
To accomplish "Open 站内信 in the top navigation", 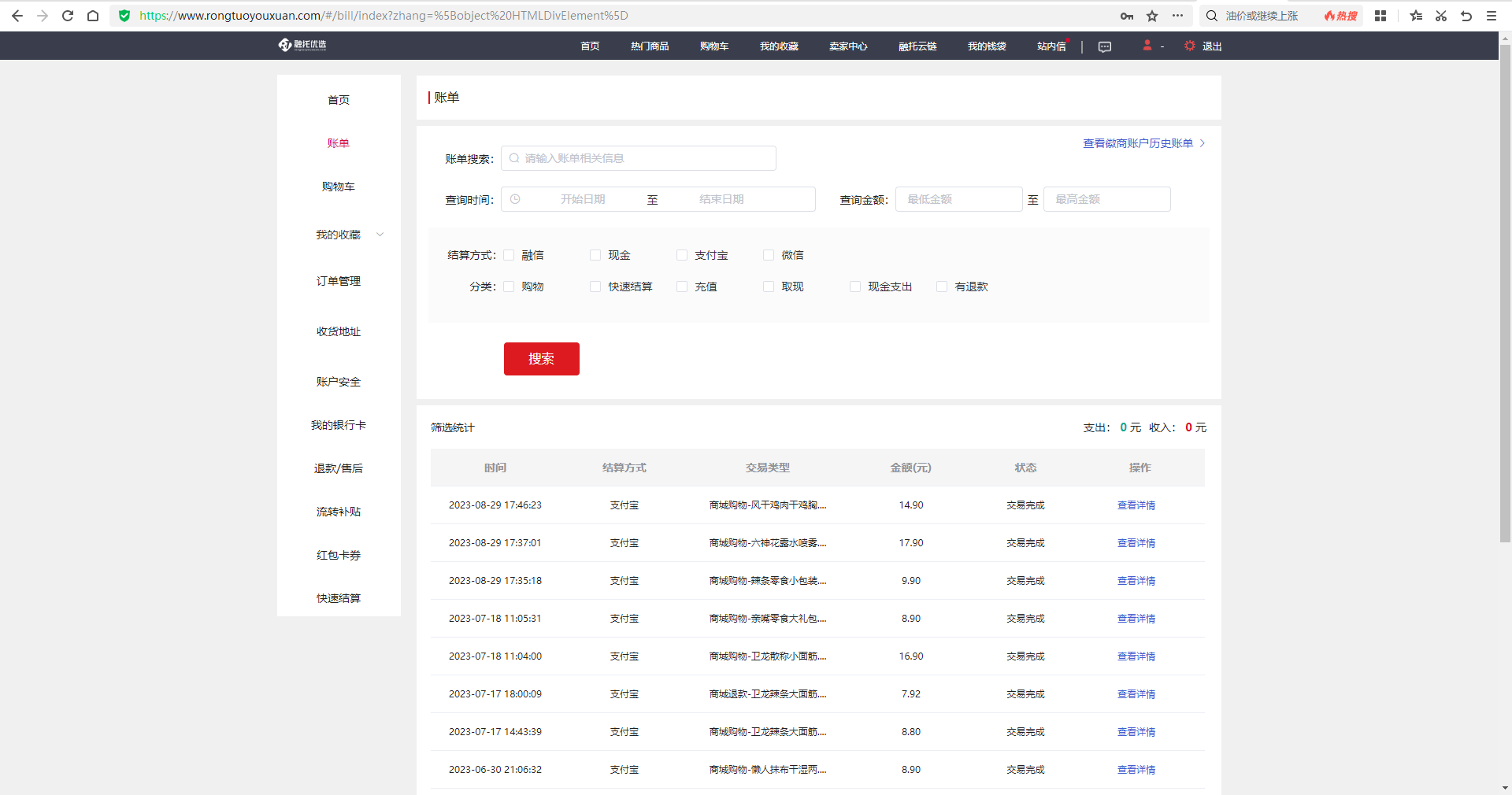I will (x=1051, y=46).
